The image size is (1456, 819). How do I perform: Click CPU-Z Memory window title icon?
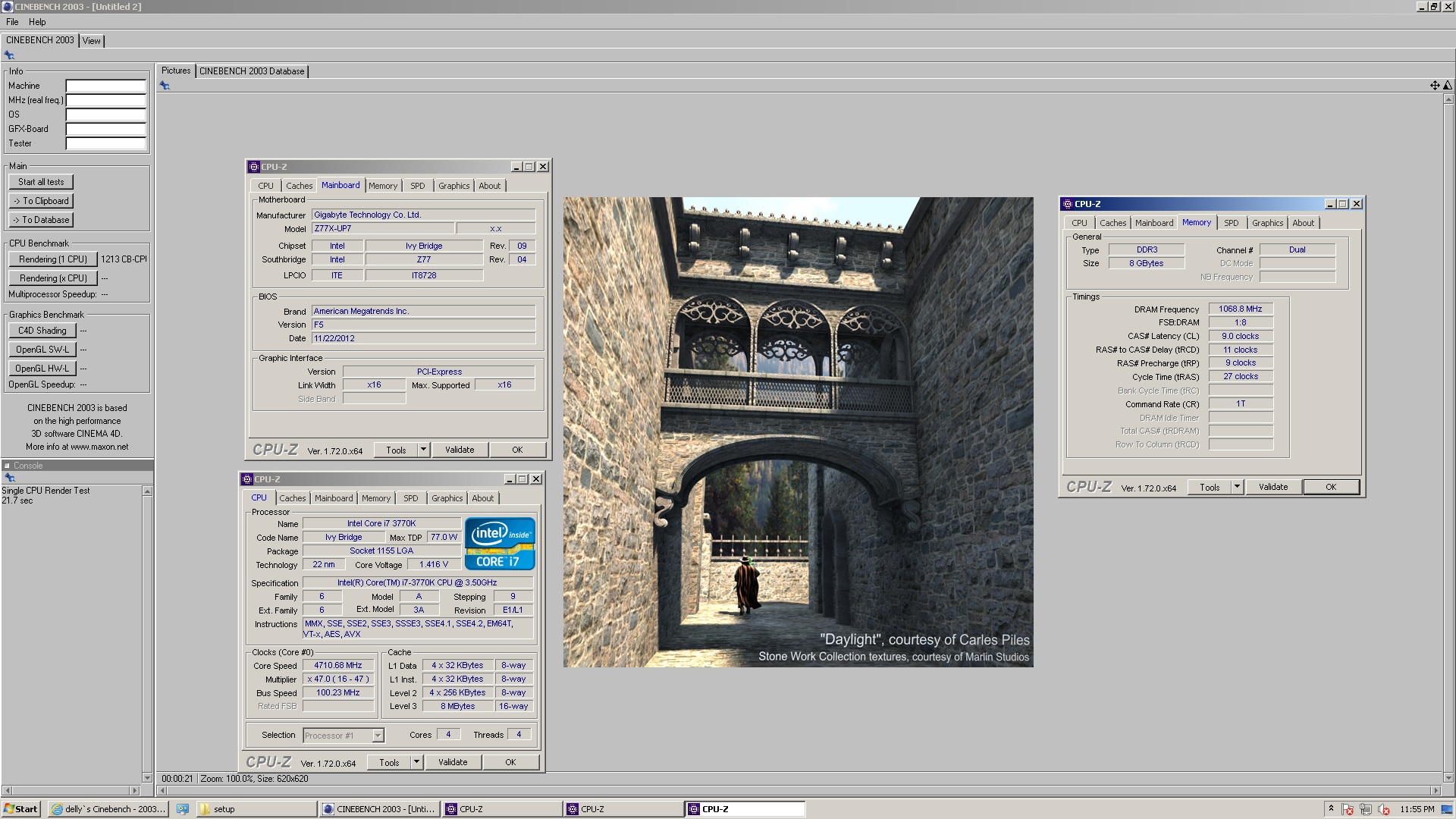1068,204
